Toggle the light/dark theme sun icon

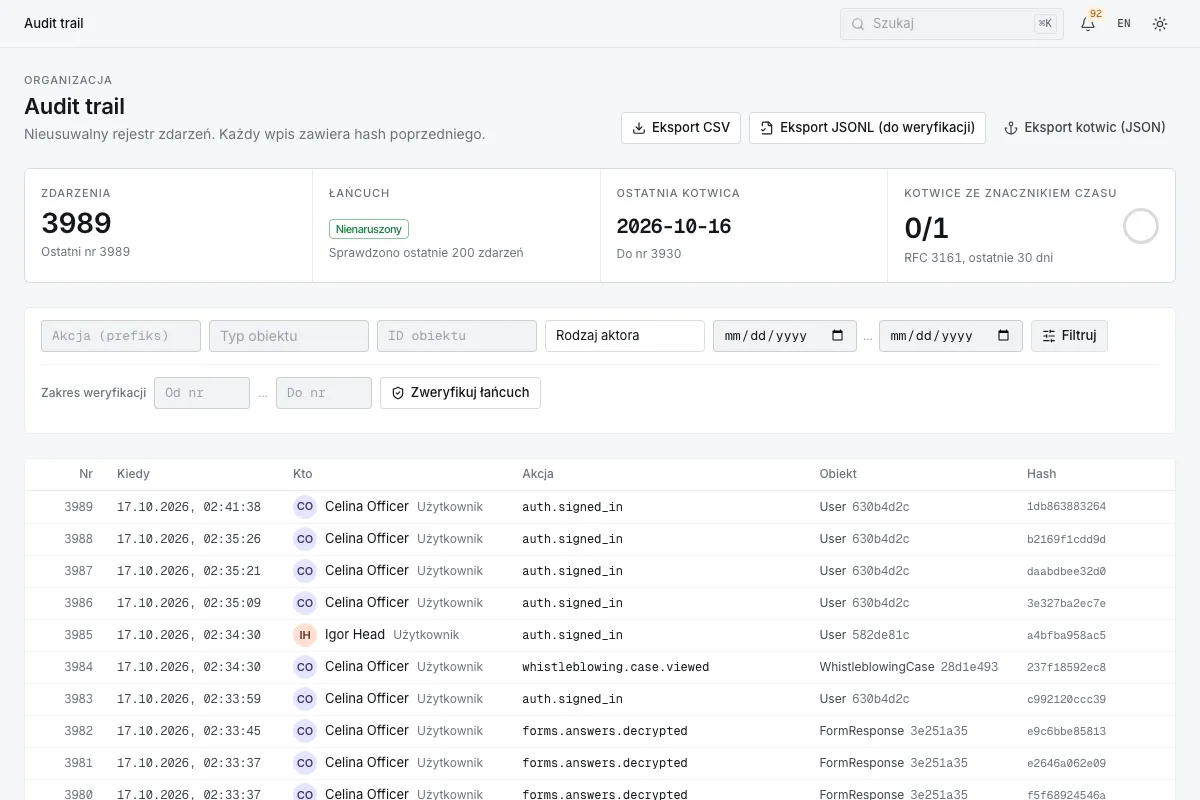tap(1160, 24)
